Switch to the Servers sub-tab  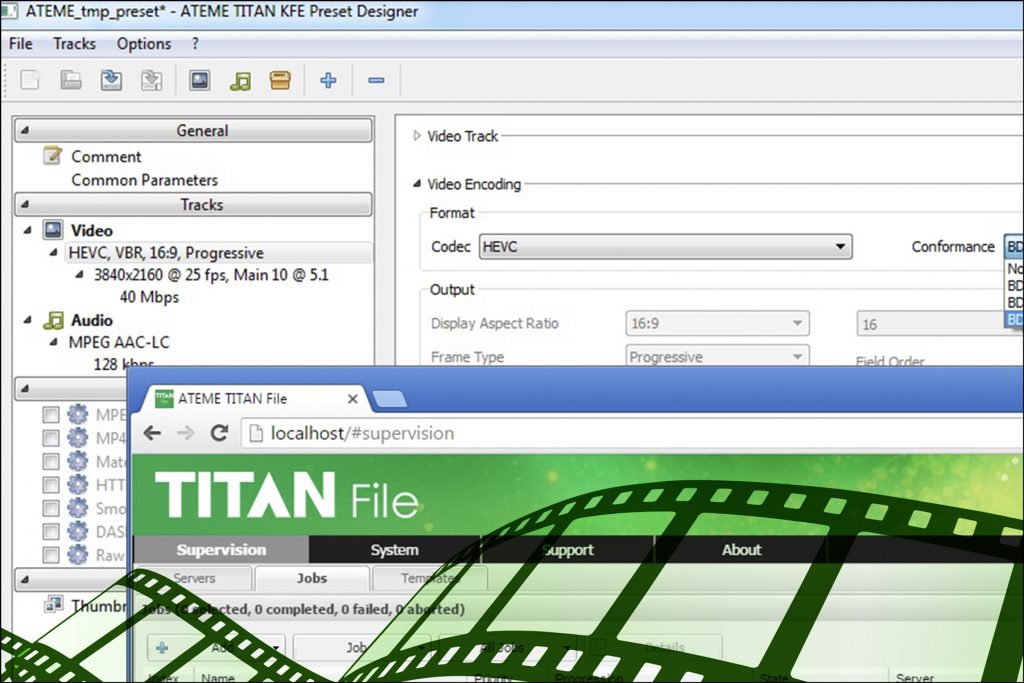[x=194, y=579]
